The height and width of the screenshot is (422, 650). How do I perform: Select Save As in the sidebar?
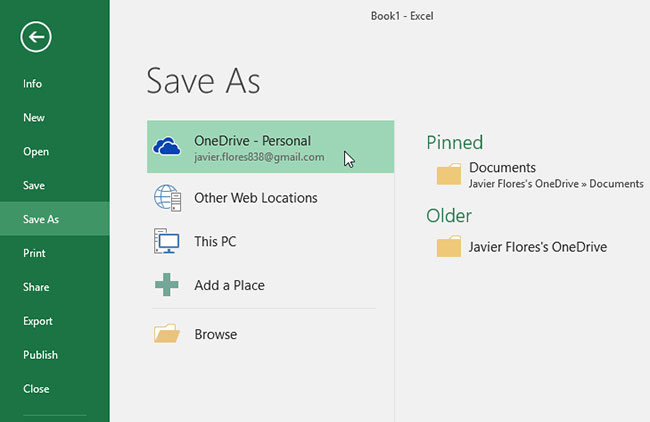coord(55,219)
